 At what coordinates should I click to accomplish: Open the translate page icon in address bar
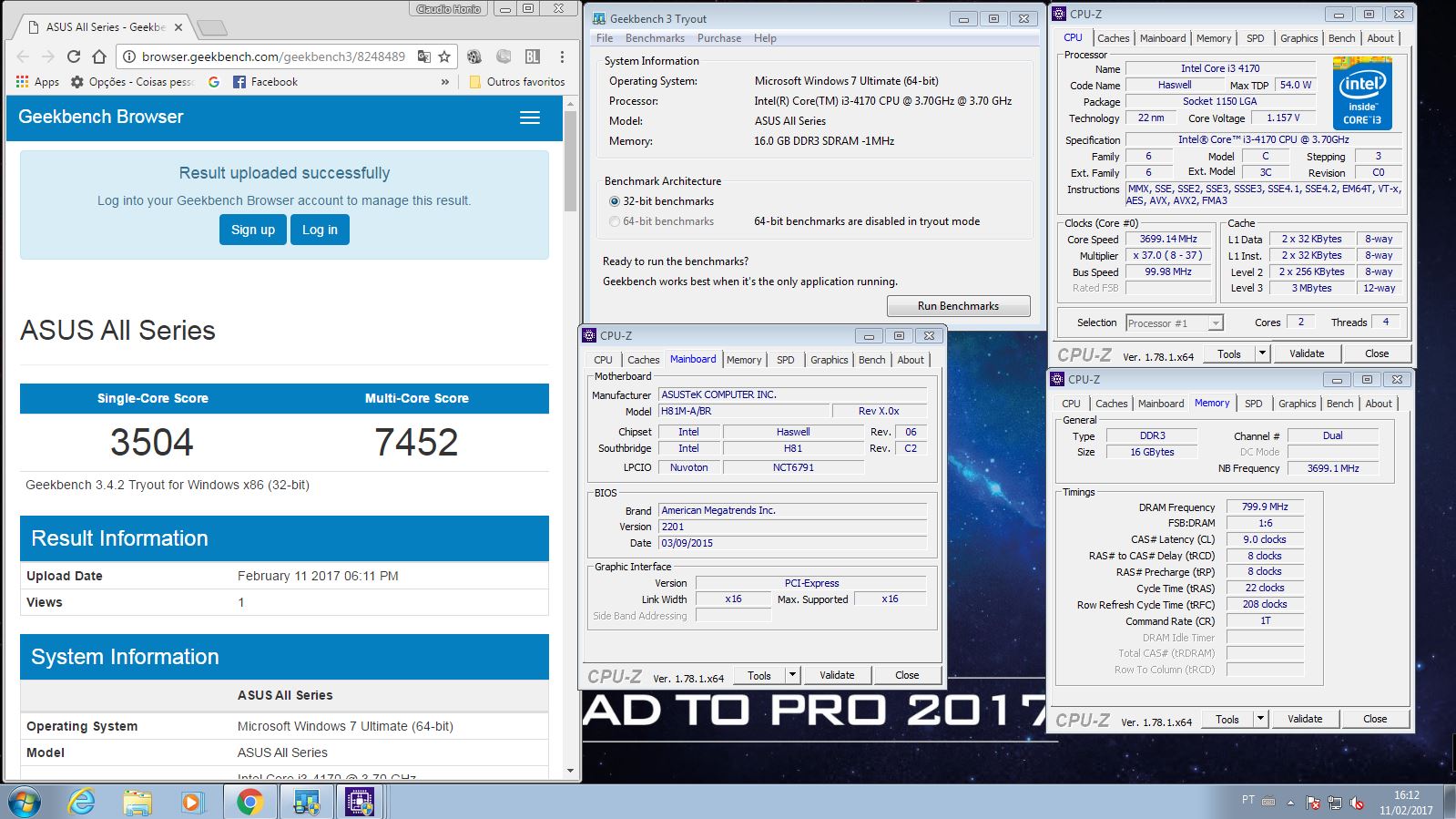(423, 56)
